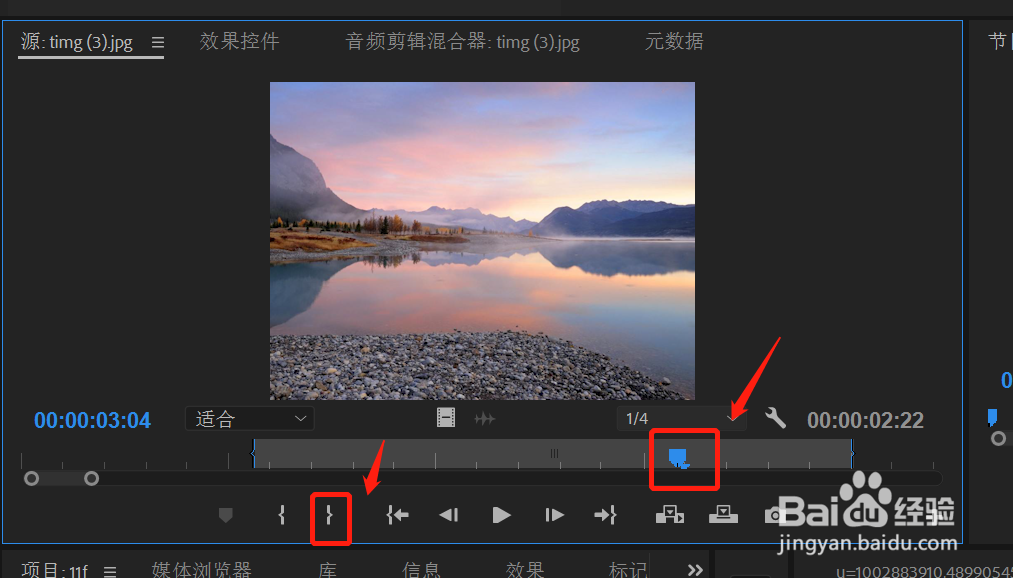This screenshot has width=1013, height=578.
Task: Set a Mark In point
Action: pos(280,515)
